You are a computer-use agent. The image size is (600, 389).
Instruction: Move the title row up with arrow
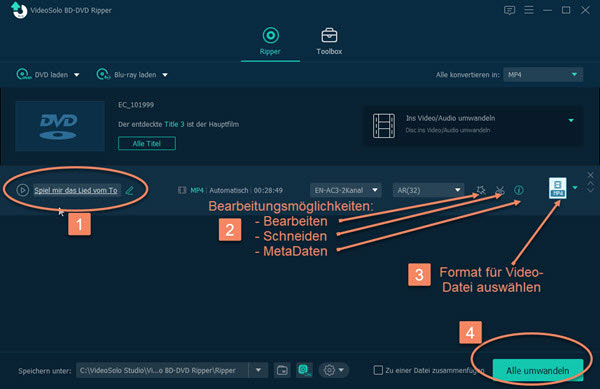coord(590,184)
